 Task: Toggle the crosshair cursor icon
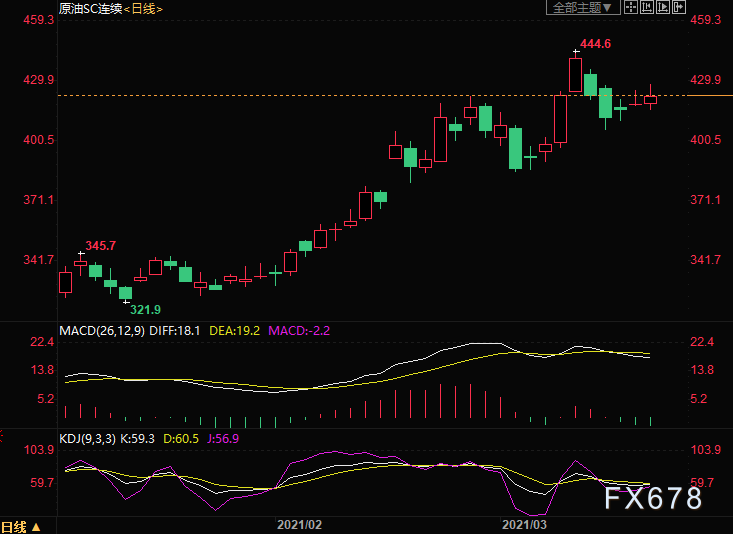pos(631,7)
